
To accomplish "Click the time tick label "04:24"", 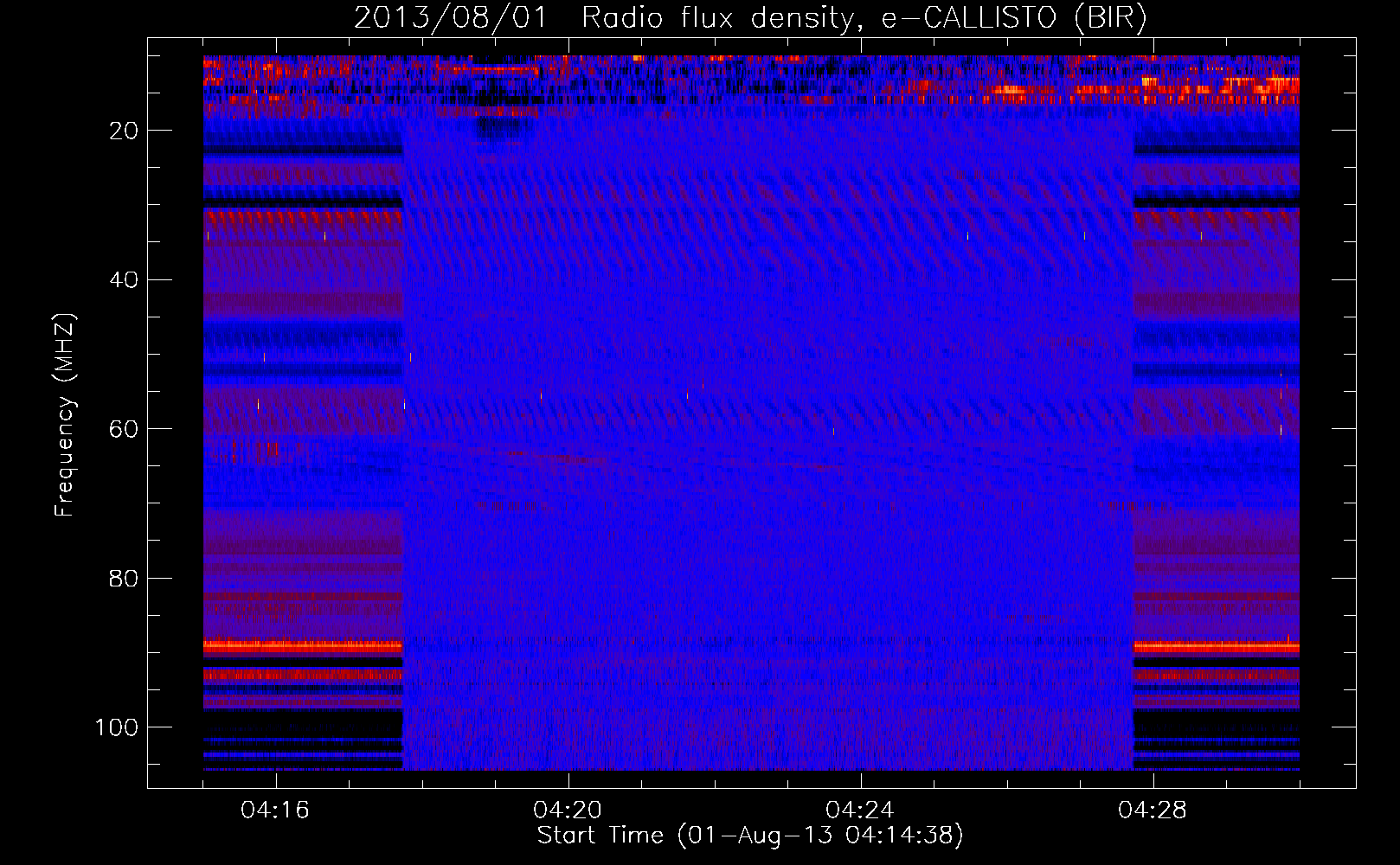I will click(x=860, y=811).
